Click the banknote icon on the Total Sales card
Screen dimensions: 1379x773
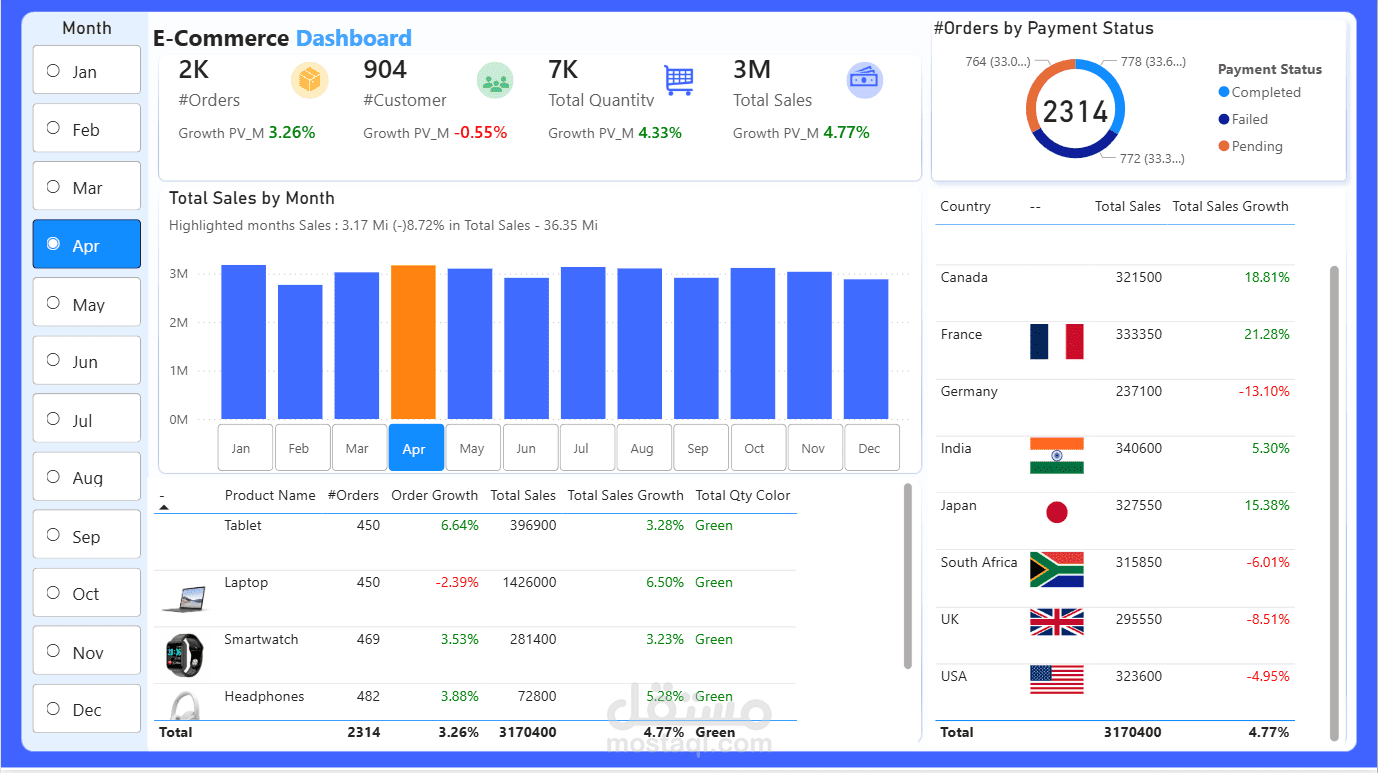(x=865, y=80)
